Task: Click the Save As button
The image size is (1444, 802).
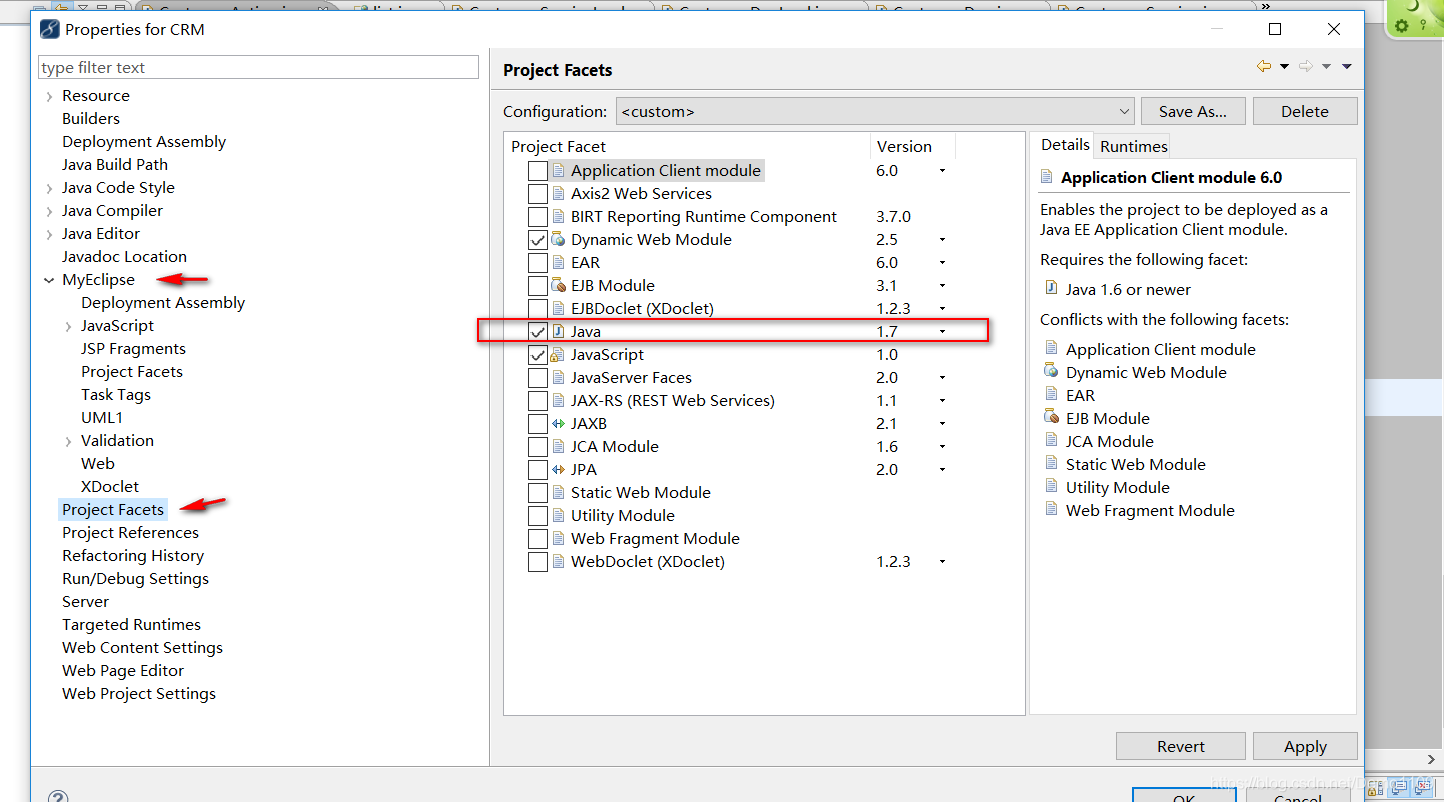Action: pyautogui.click(x=1193, y=111)
